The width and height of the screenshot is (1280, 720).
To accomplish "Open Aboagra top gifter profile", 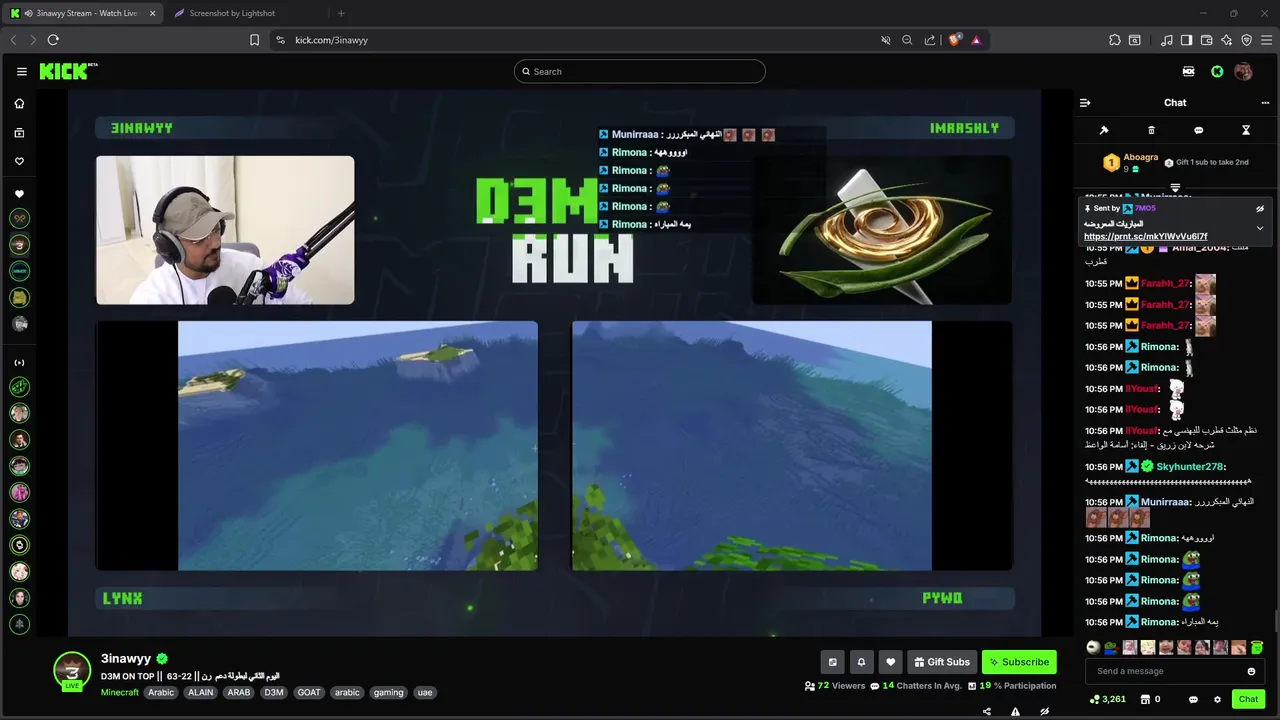I will pos(1140,157).
